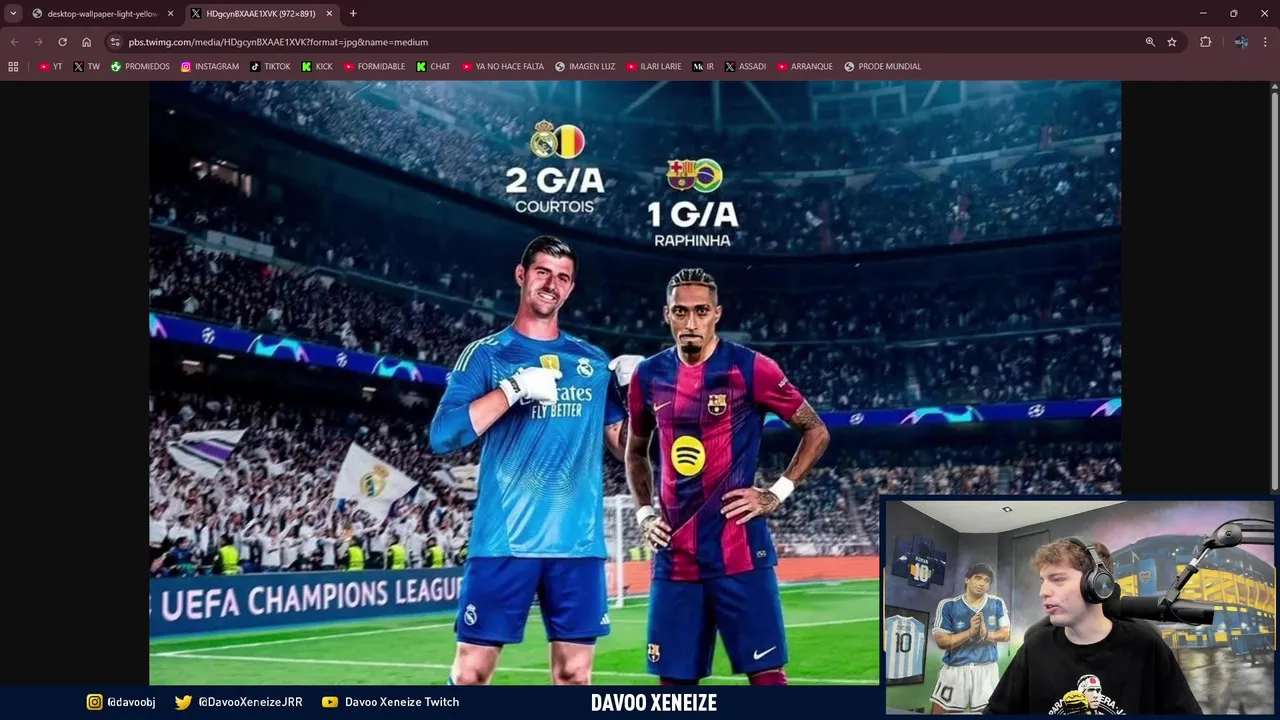Open the FORMIDABLE bookmark
The image size is (1280, 720).
coord(374,67)
